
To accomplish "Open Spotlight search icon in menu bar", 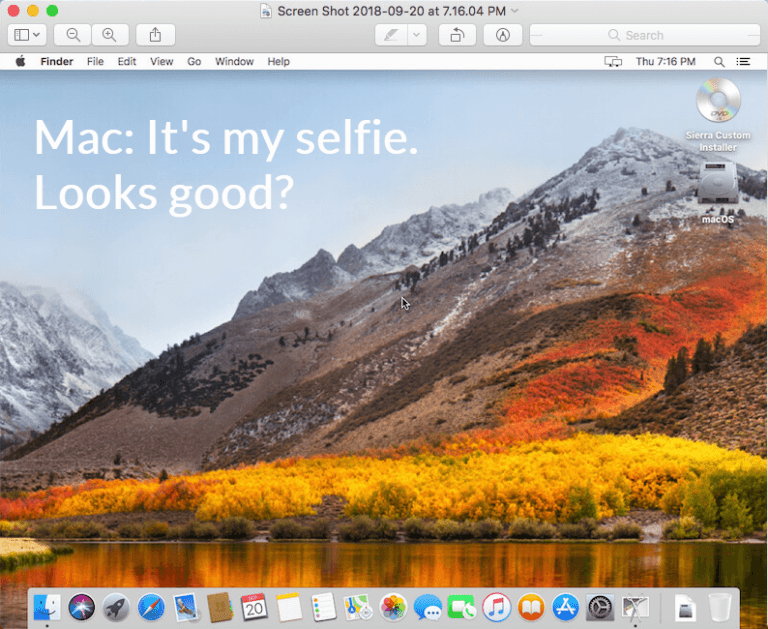I will pos(719,61).
